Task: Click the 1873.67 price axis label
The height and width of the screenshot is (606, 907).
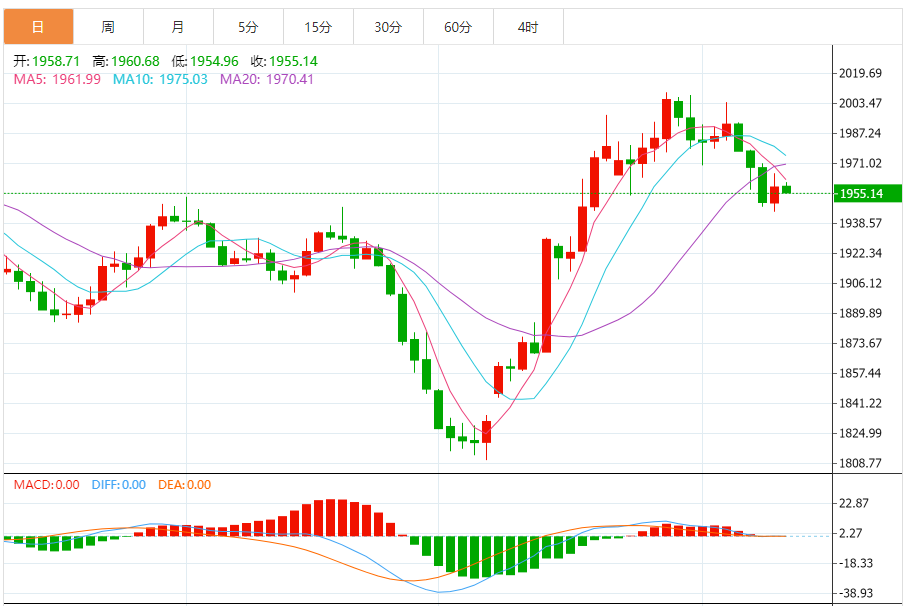Action: coord(860,343)
